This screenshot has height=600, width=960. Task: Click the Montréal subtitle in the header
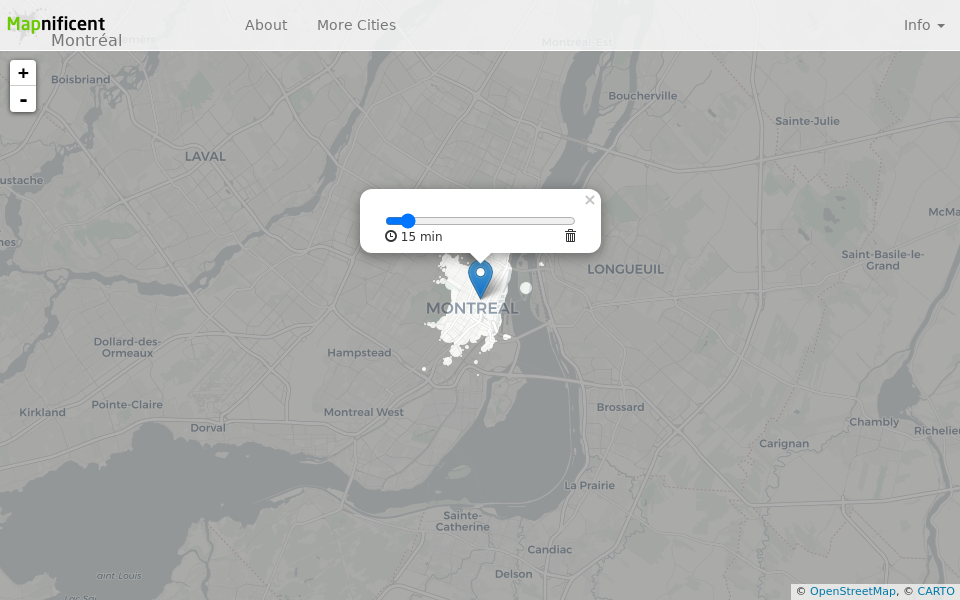87,40
